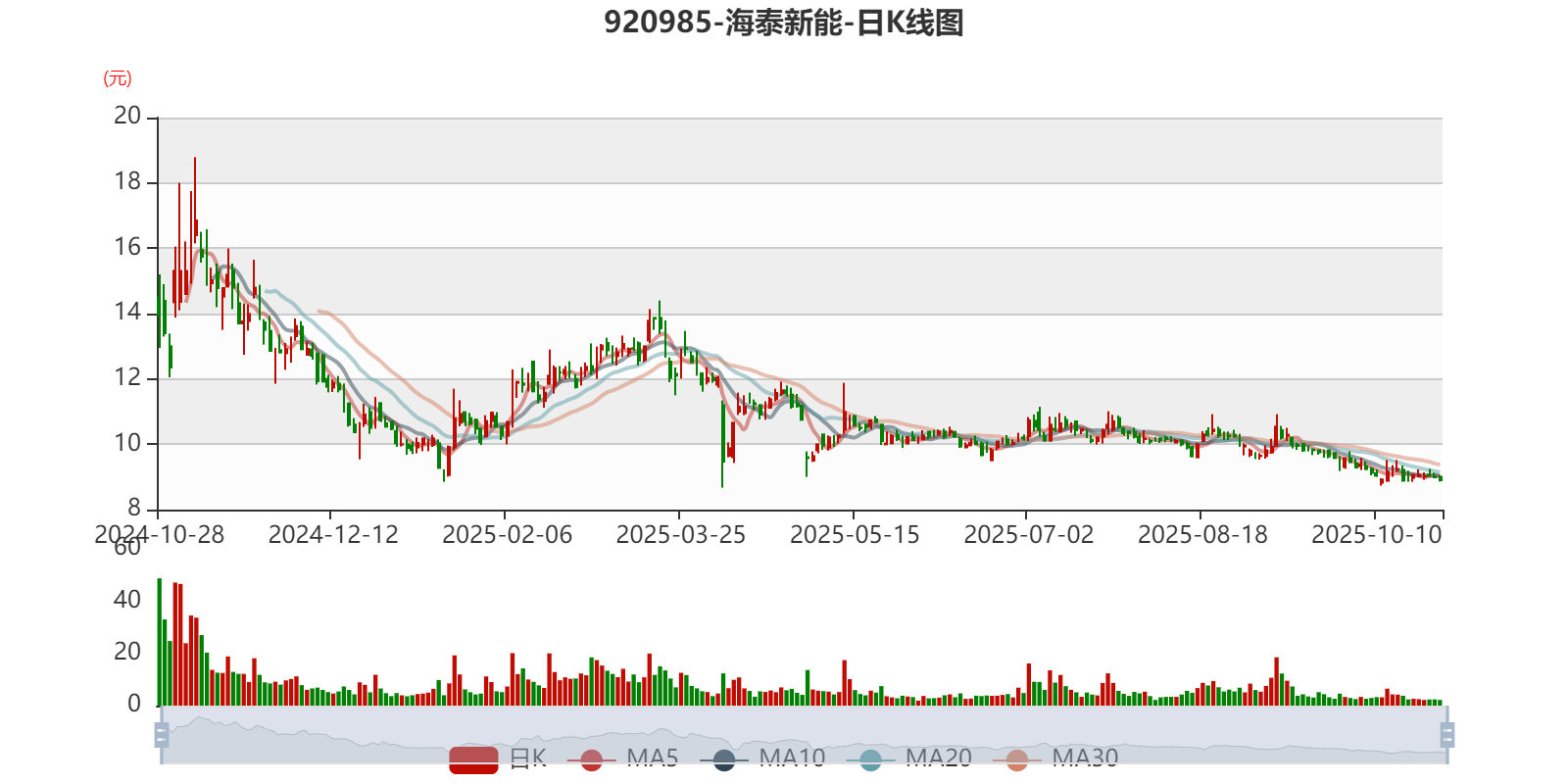This screenshot has width=1568, height=784.
Task: Click the volume axis value 0
Action: [134, 704]
